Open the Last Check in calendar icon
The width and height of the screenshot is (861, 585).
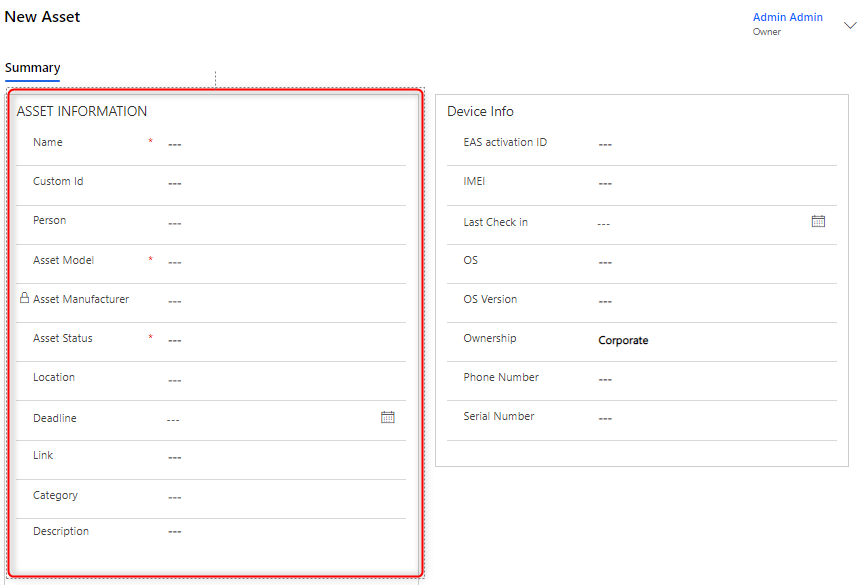tap(818, 221)
